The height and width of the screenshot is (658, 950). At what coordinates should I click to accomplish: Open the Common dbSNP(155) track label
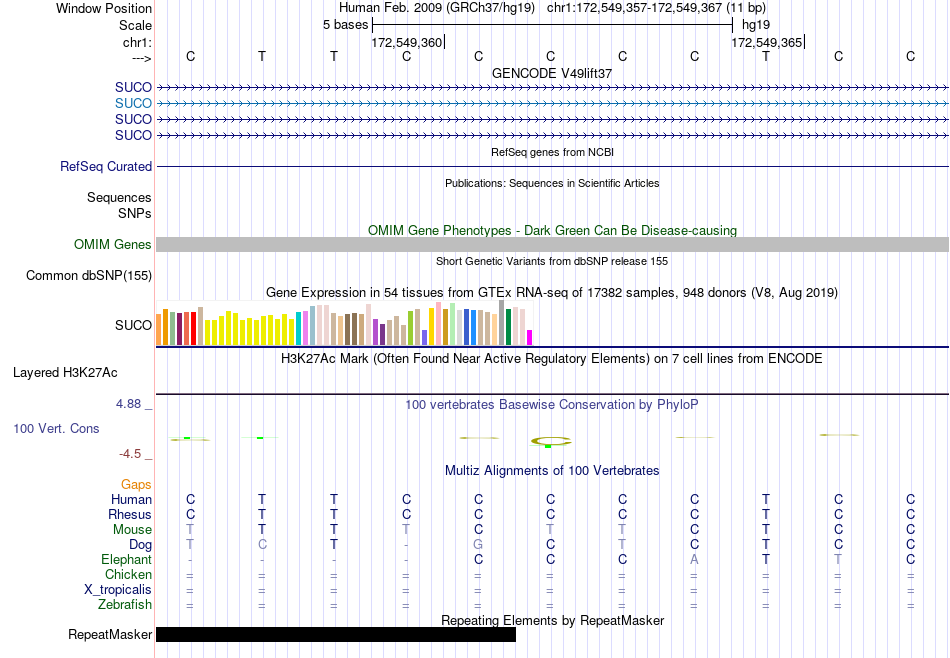click(x=89, y=276)
